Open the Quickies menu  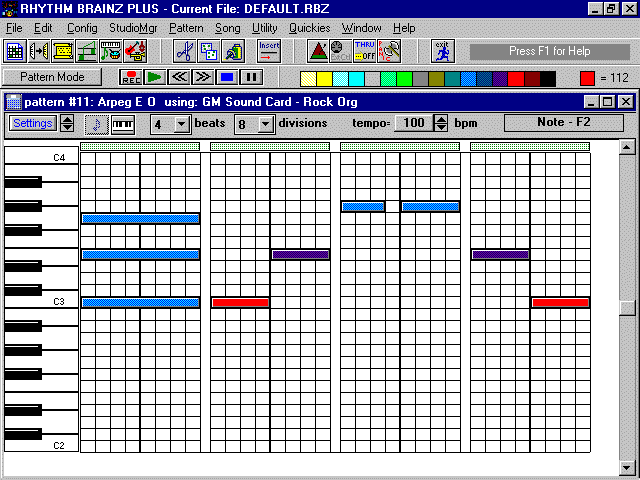click(x=309, y=28)
